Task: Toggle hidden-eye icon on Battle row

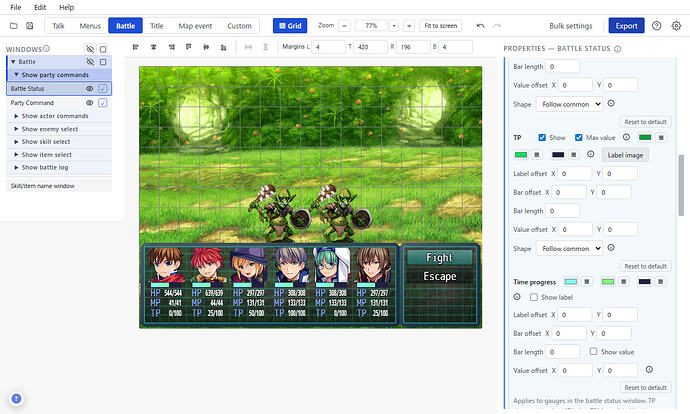Action: pos(90,62)
